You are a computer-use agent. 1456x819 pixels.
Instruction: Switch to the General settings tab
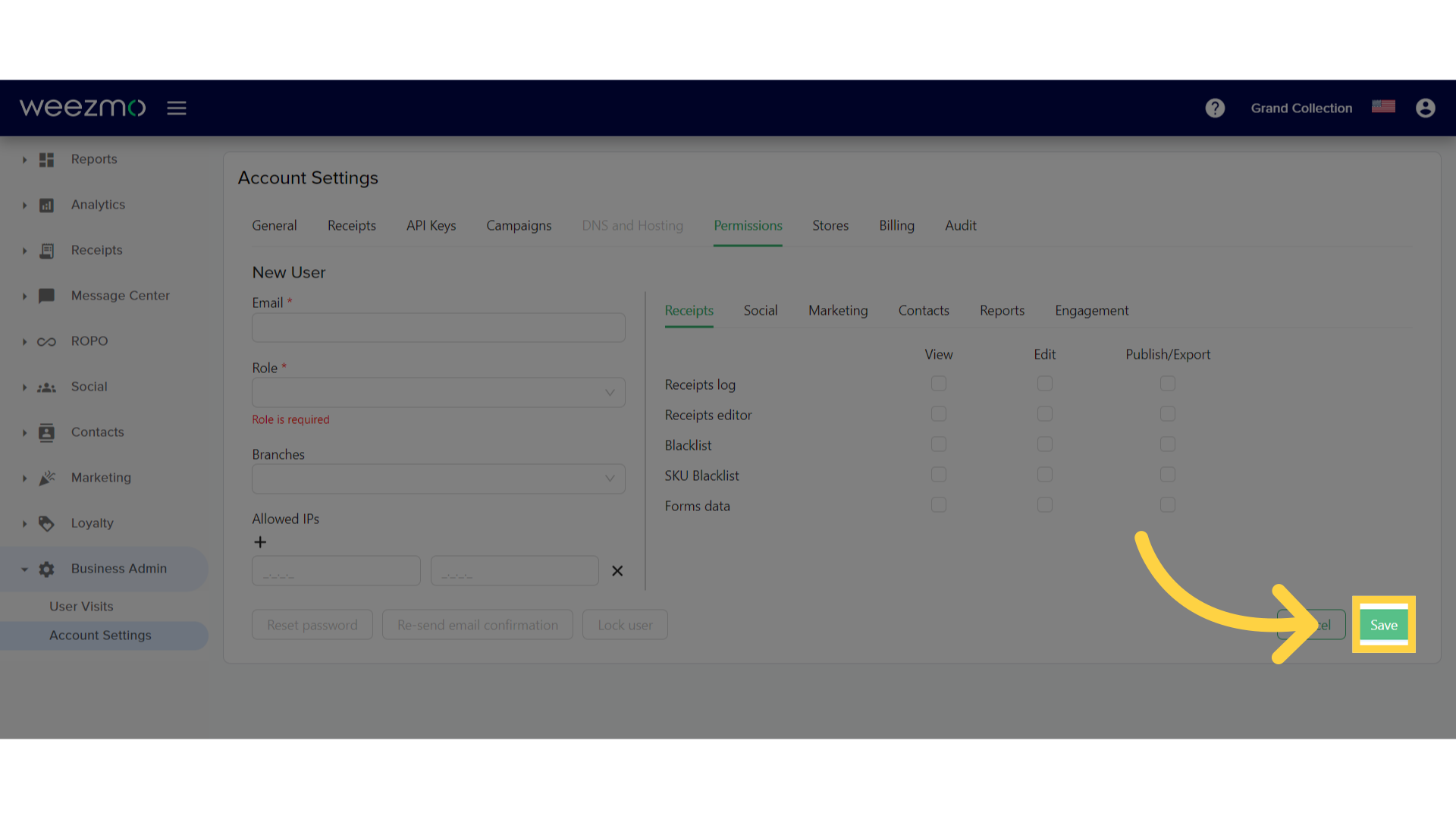point(275,226)
